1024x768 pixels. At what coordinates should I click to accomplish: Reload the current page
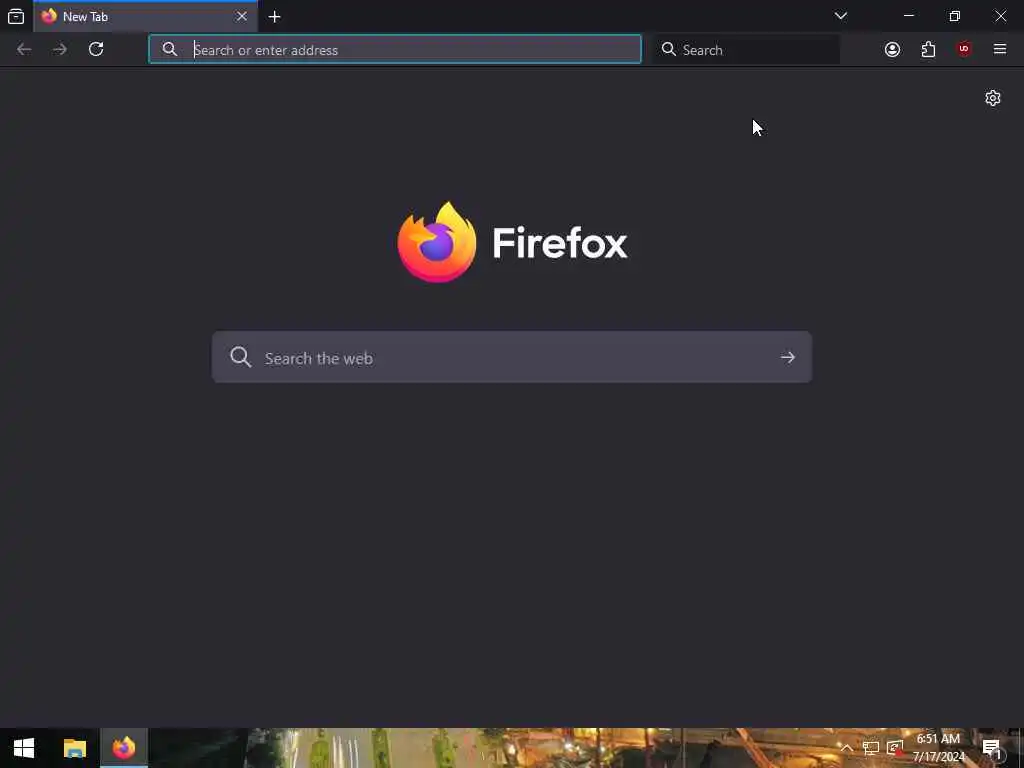click(96, 49)
